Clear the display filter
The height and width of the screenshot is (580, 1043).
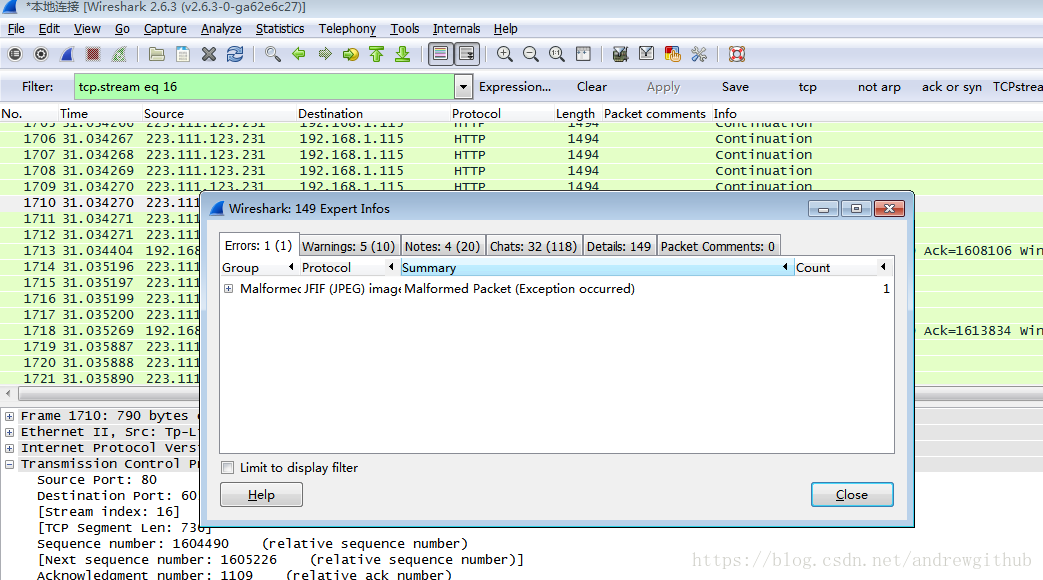coord(591,86)
